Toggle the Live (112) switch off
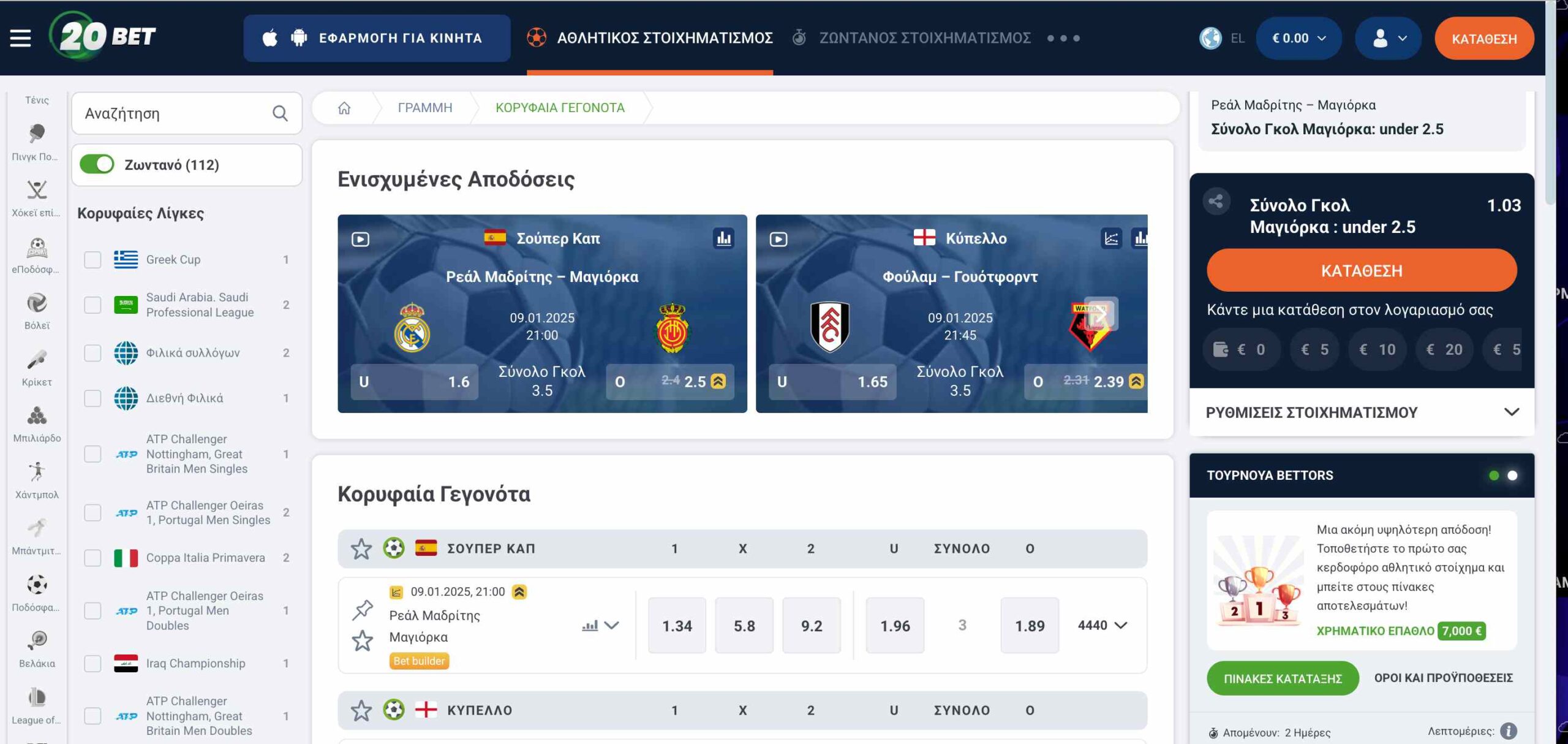Screen dimensions: 1568x744 click(97, 164)
